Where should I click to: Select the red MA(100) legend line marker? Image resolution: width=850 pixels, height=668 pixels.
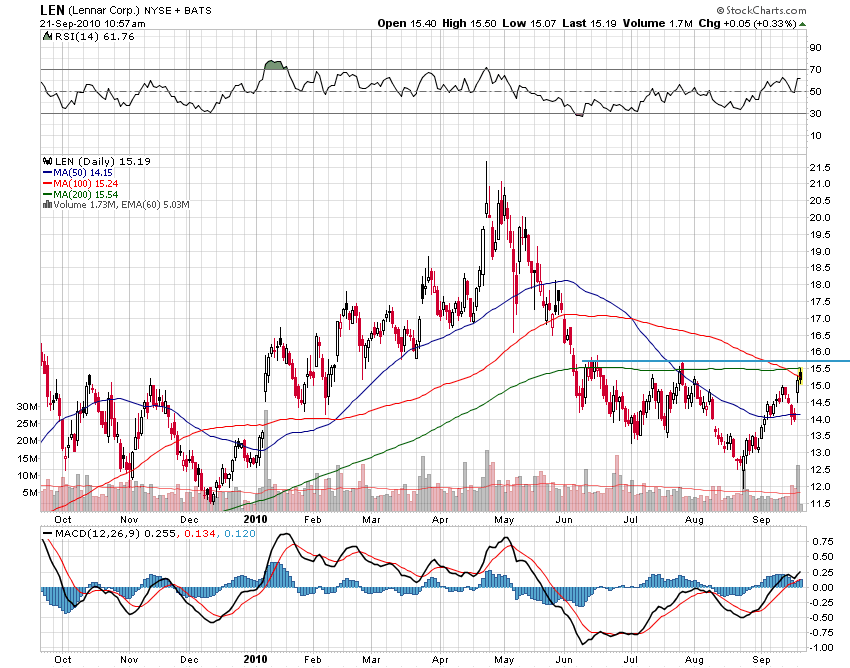[48, 183]
